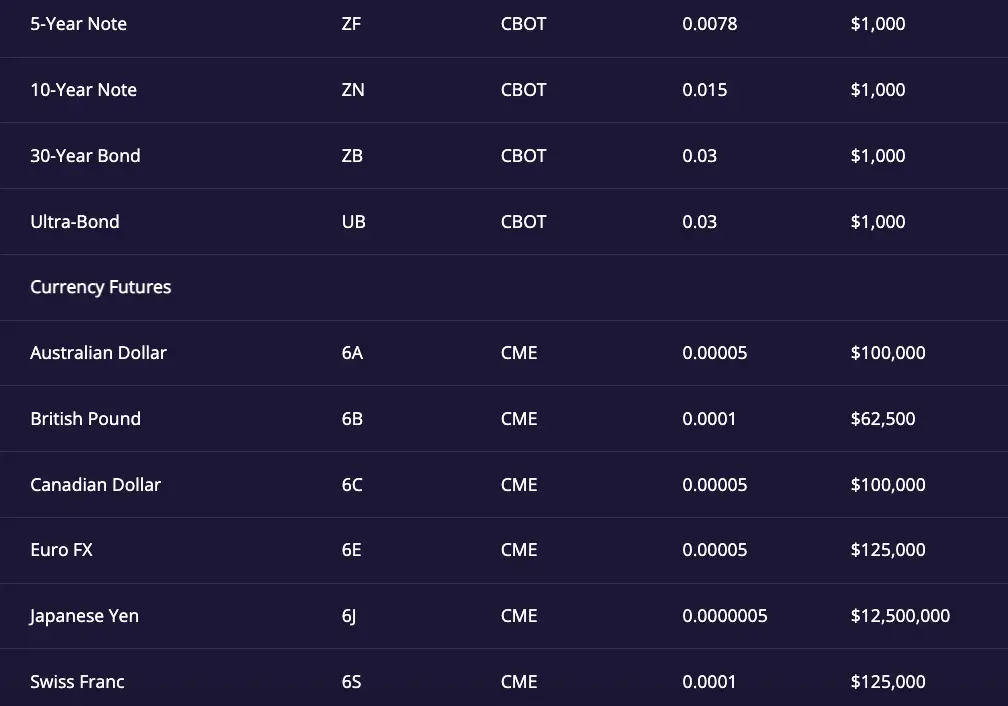Viewport: 1008px width, 706px height.
Task: Click the $1,000 value in 30-Year Bond row
Action: [878, 156]
